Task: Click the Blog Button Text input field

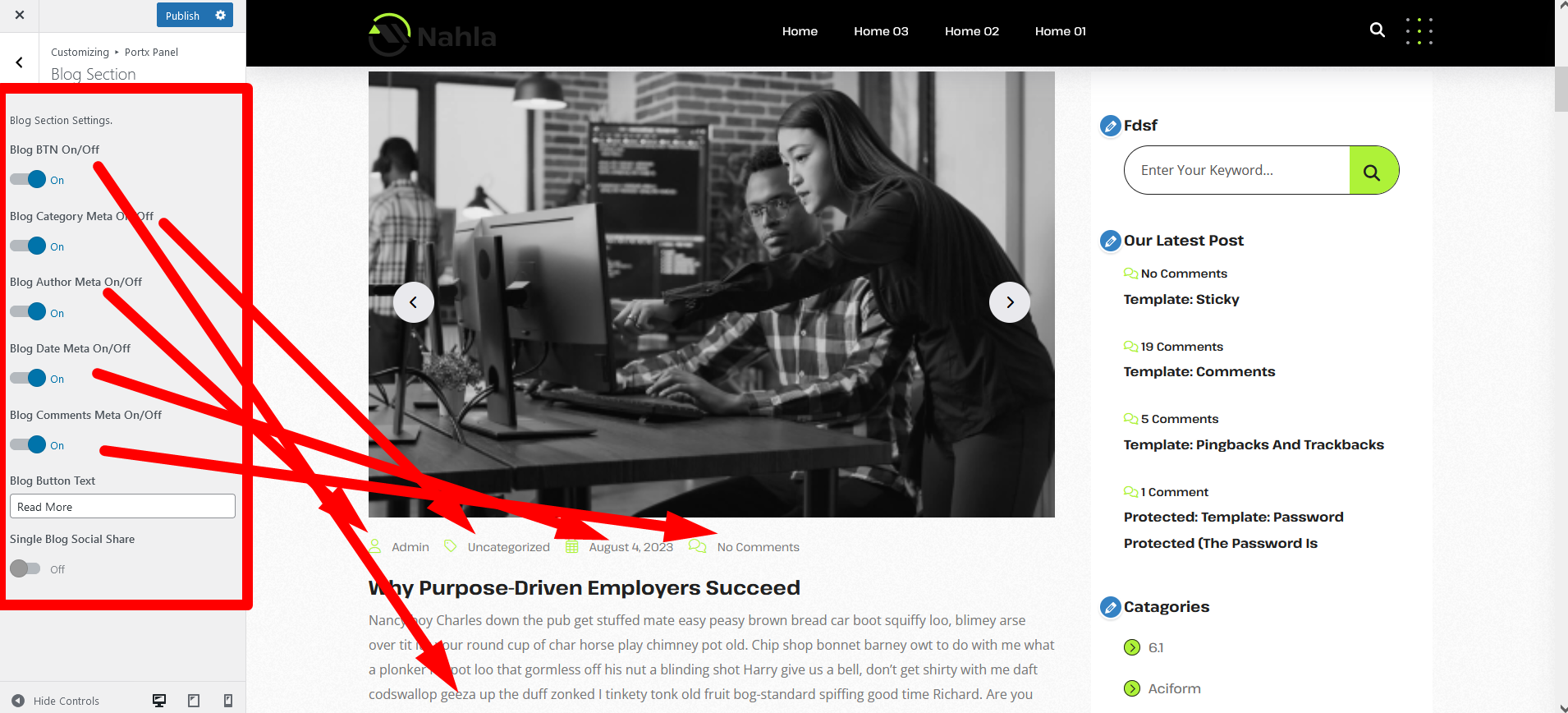Action: coord(122,506)
